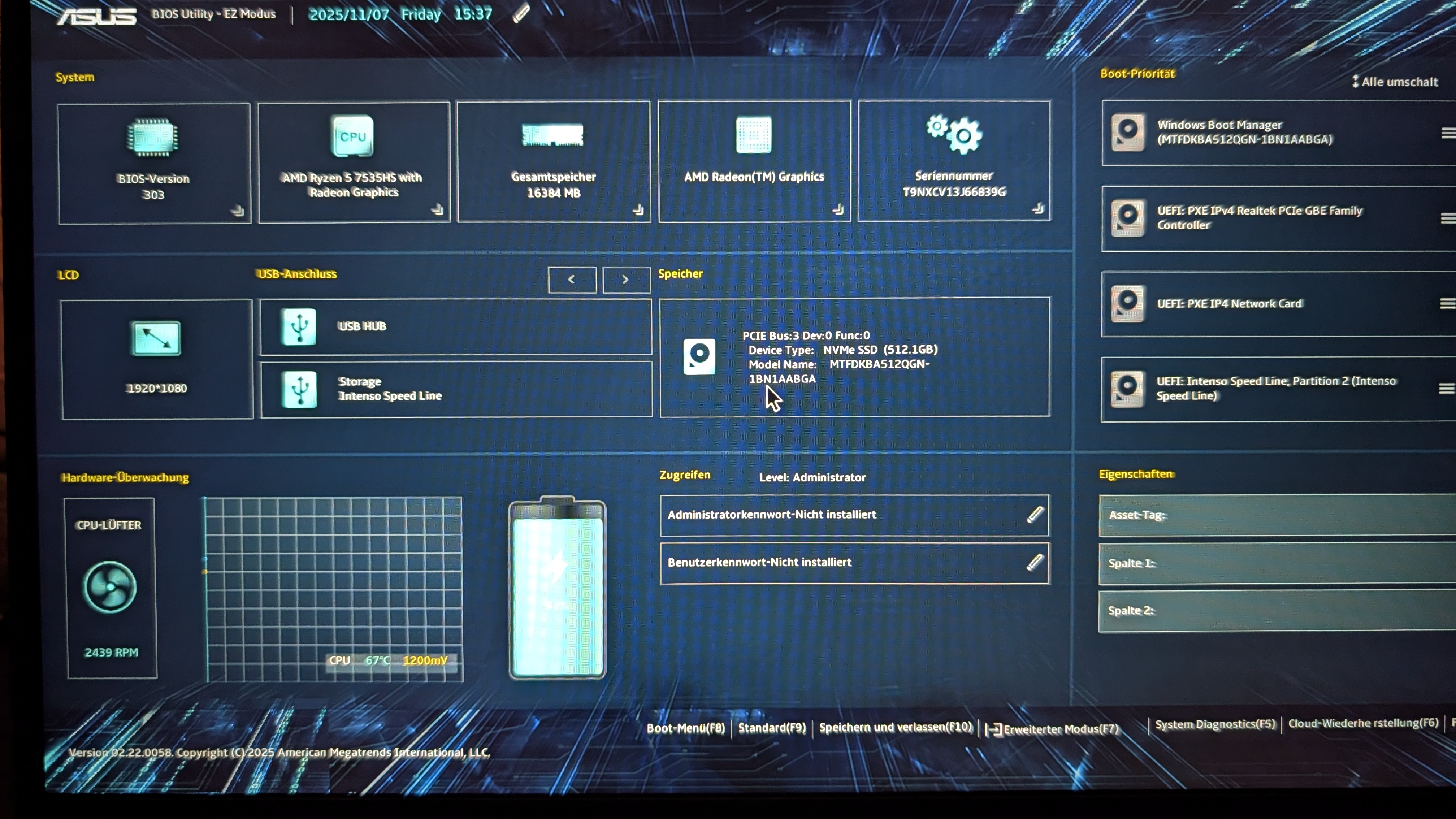
Task: Click the date/time edit pencil icon
Action: [521, 14]
